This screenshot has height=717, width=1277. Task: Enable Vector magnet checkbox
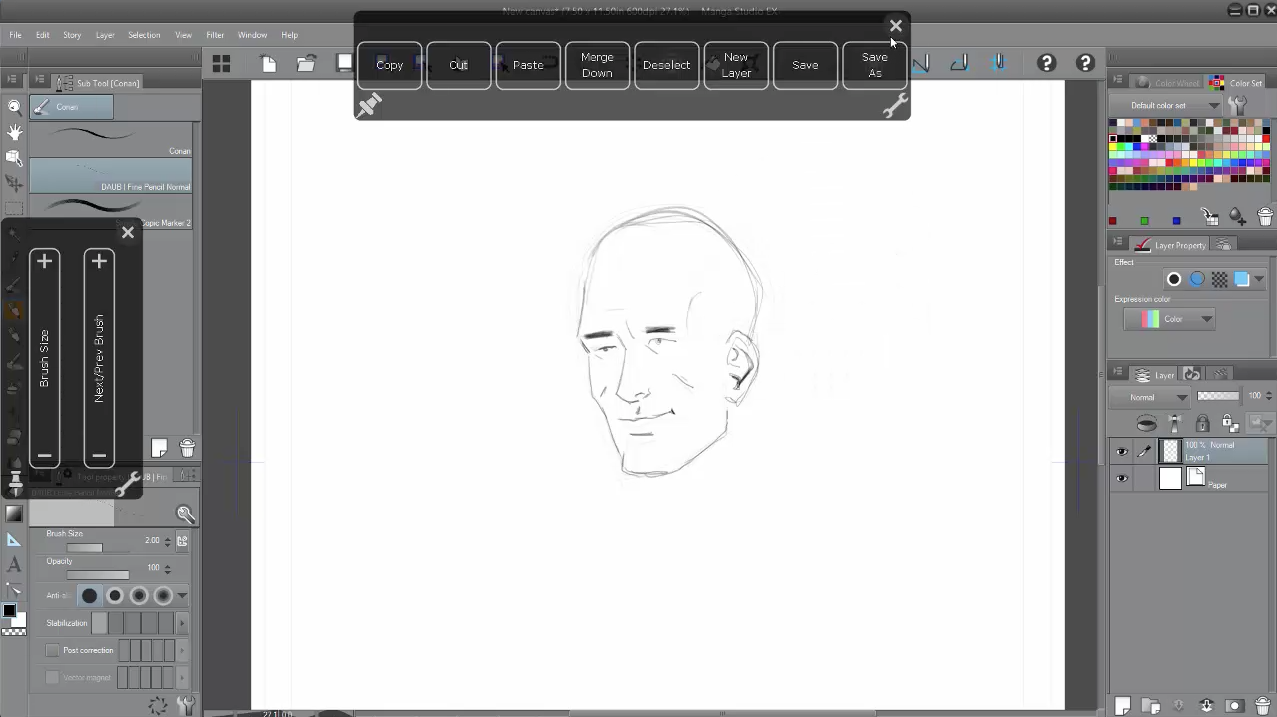pos(53,677)
